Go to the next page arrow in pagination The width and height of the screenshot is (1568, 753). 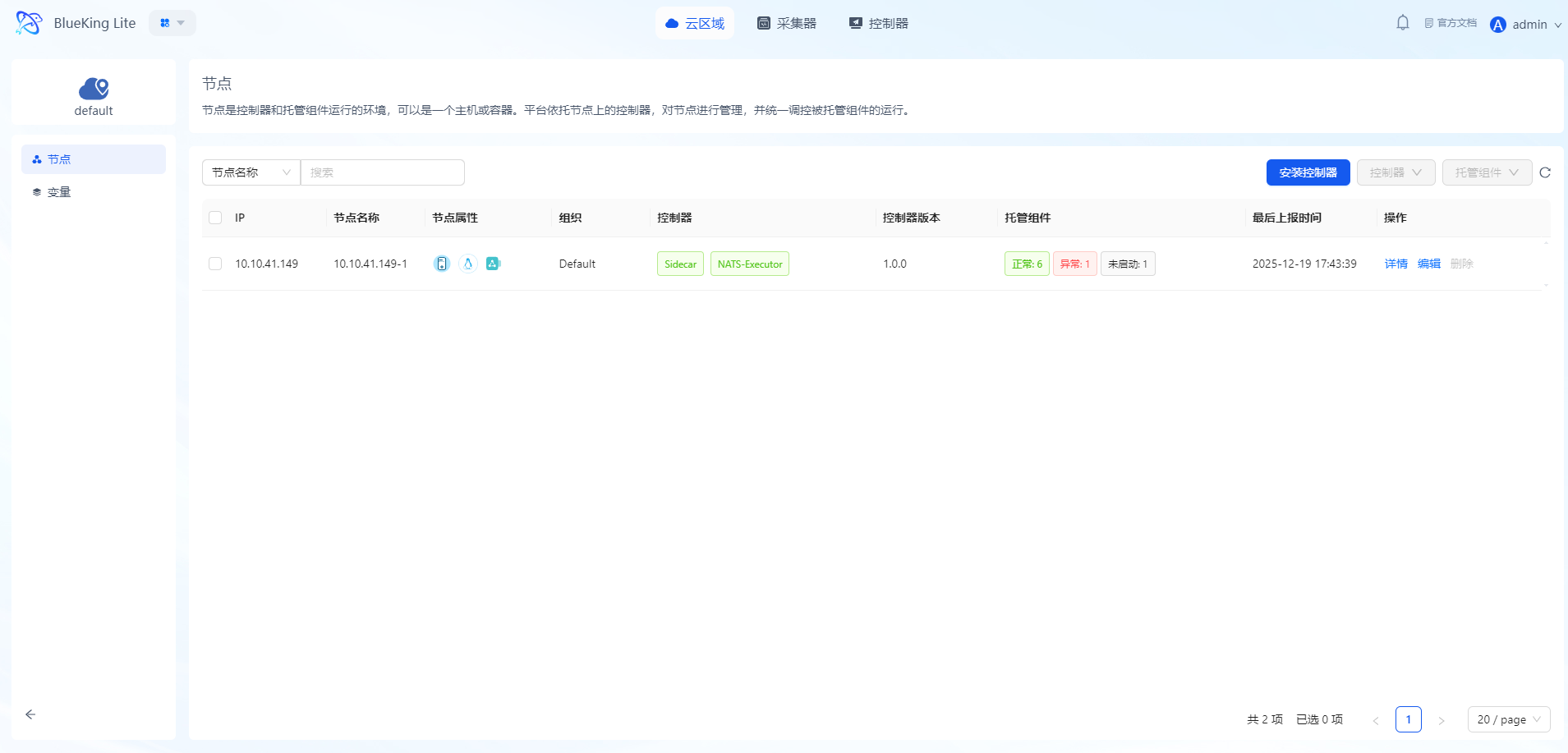coord(1442,720)
